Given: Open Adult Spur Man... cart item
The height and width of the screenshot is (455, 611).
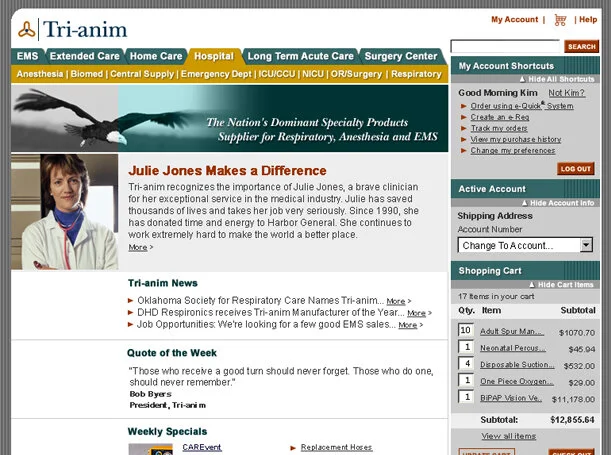Looking at the screenshot, I should pyautogui.click(x=511, y=332).
